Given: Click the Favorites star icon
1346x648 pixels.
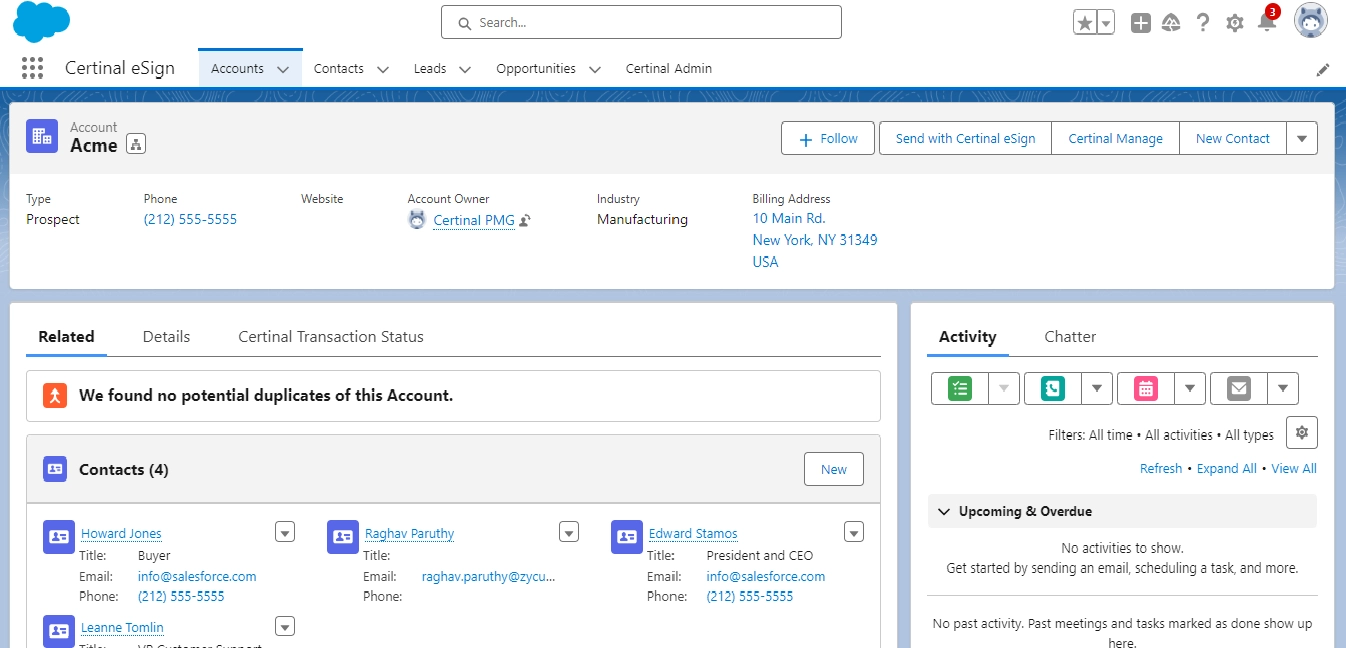Looking at the screenshot, I should pyautogui.click(x=1085, y=23).
